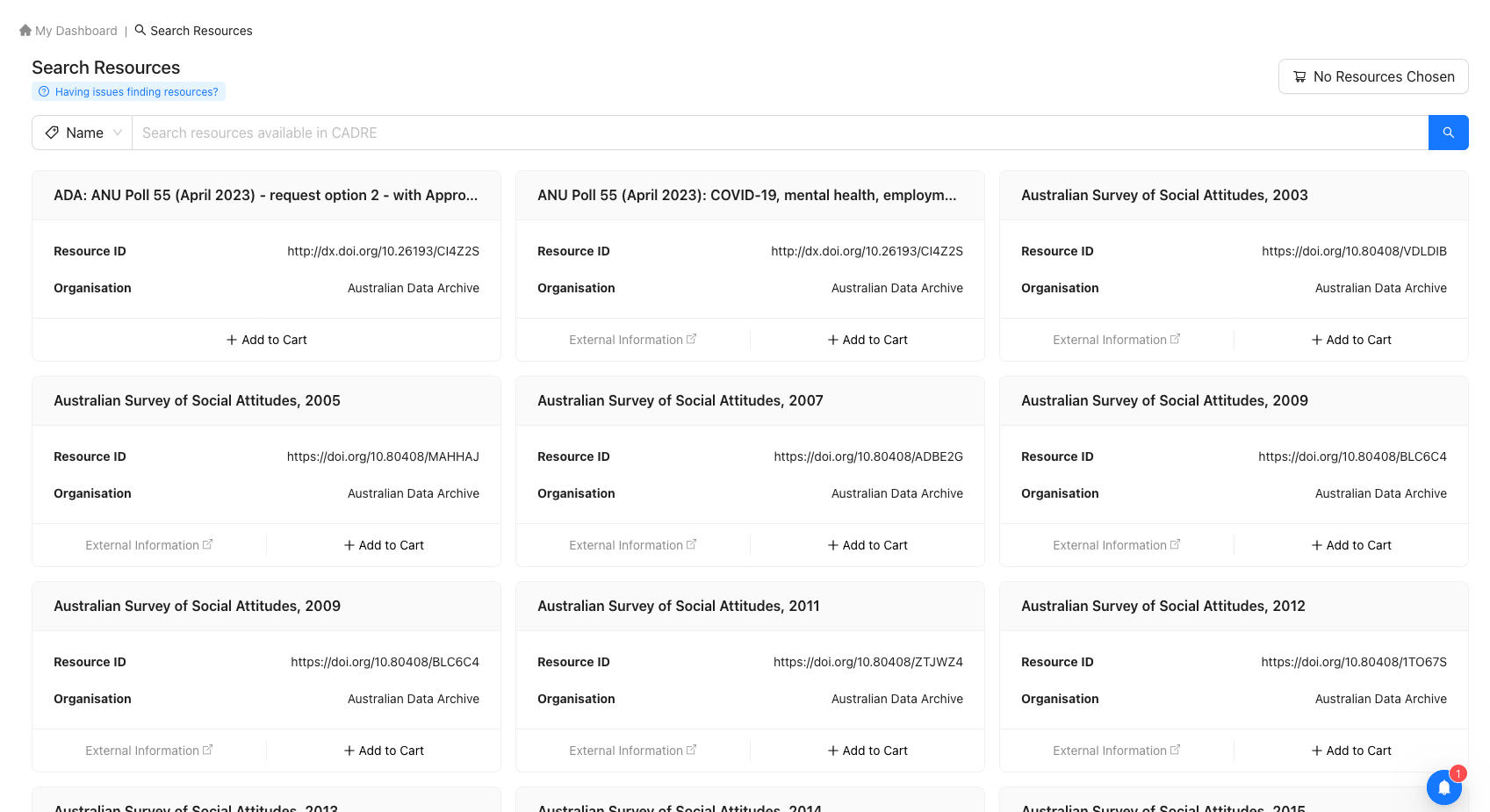Click the blue search magnifier button
1490x812 pixels.
click(1448, 133)
